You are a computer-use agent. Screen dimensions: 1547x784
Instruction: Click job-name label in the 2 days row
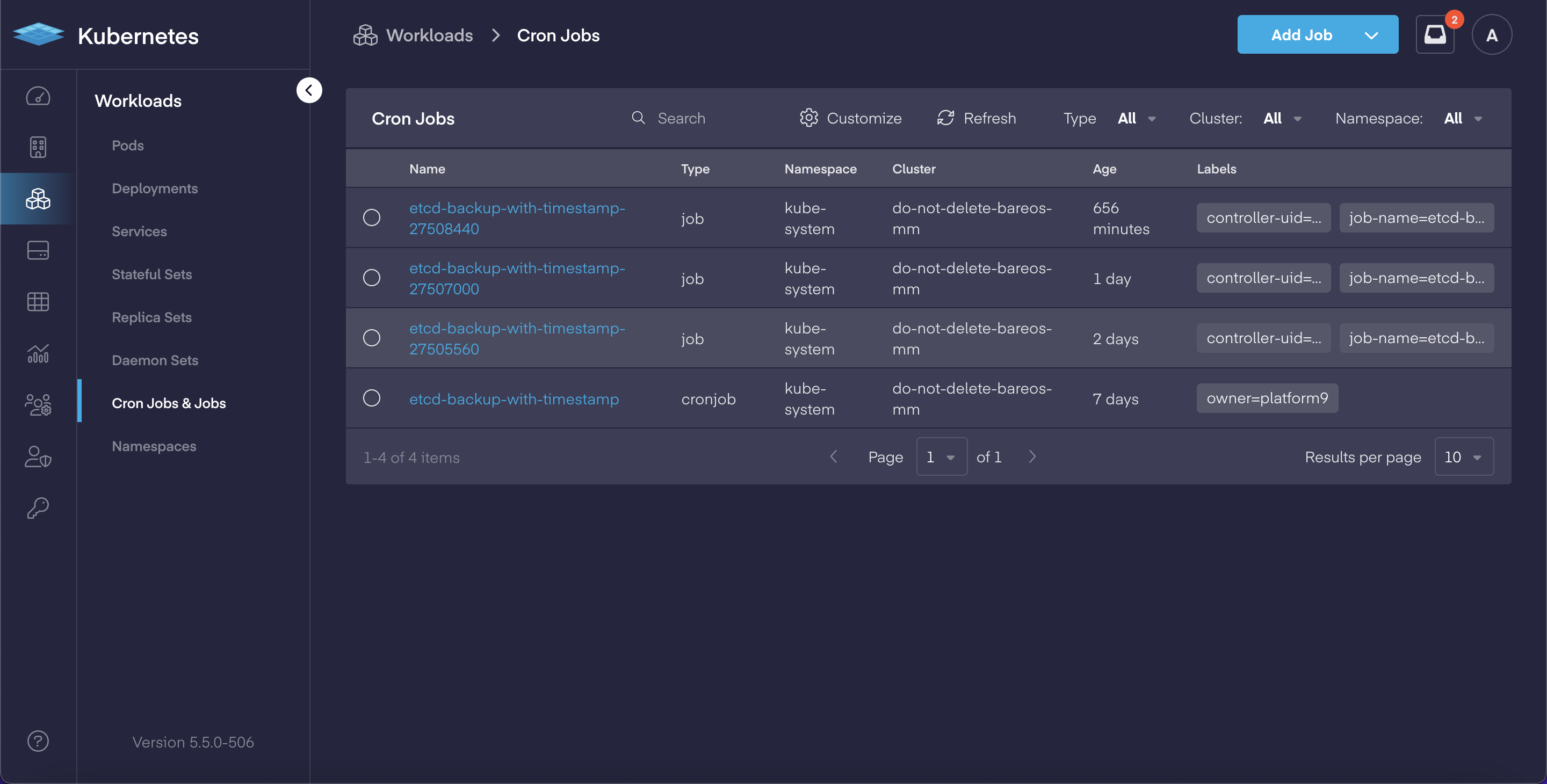click(1416, 338)
